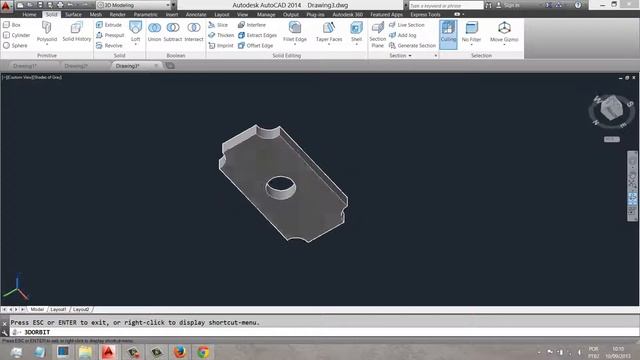Select the Sphere primitive tool
This screenshot has width=640, height=360.
[x=15, y=45]
